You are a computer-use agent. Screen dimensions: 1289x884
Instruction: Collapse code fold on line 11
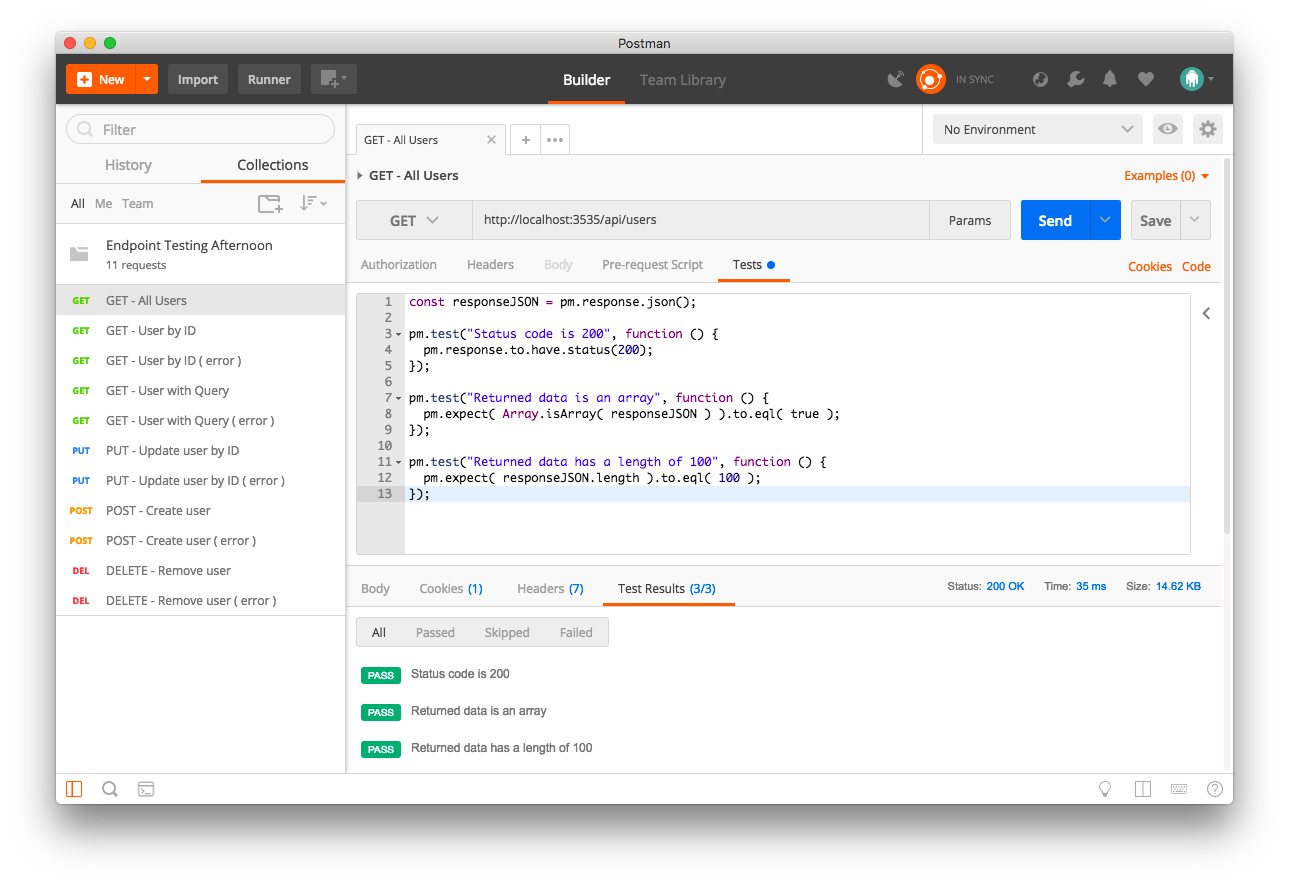[400, 462]
